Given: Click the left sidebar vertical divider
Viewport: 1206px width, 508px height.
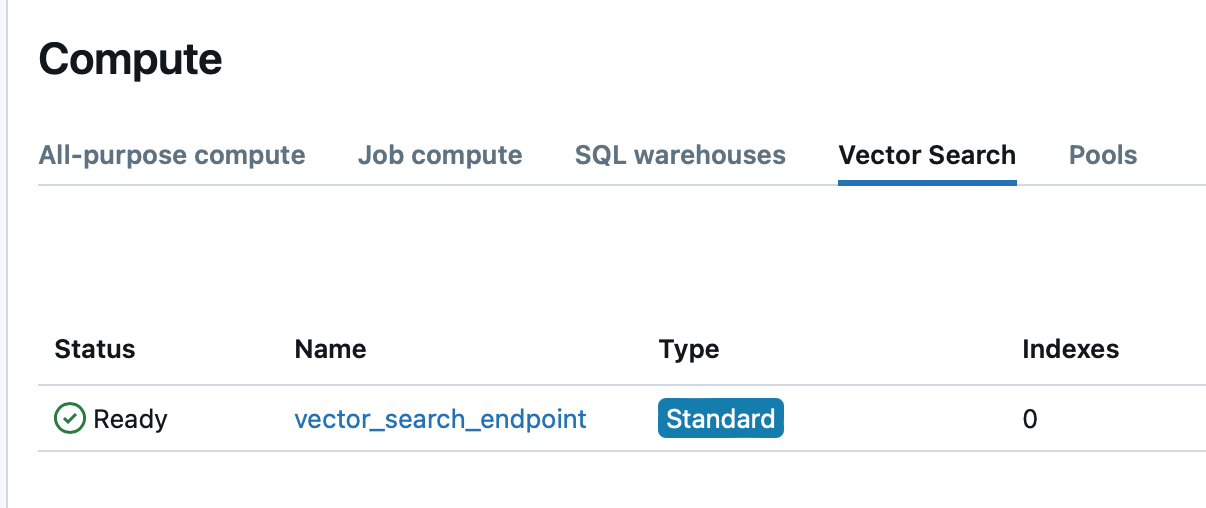Looking at the screenshot, I should (6, 254).
